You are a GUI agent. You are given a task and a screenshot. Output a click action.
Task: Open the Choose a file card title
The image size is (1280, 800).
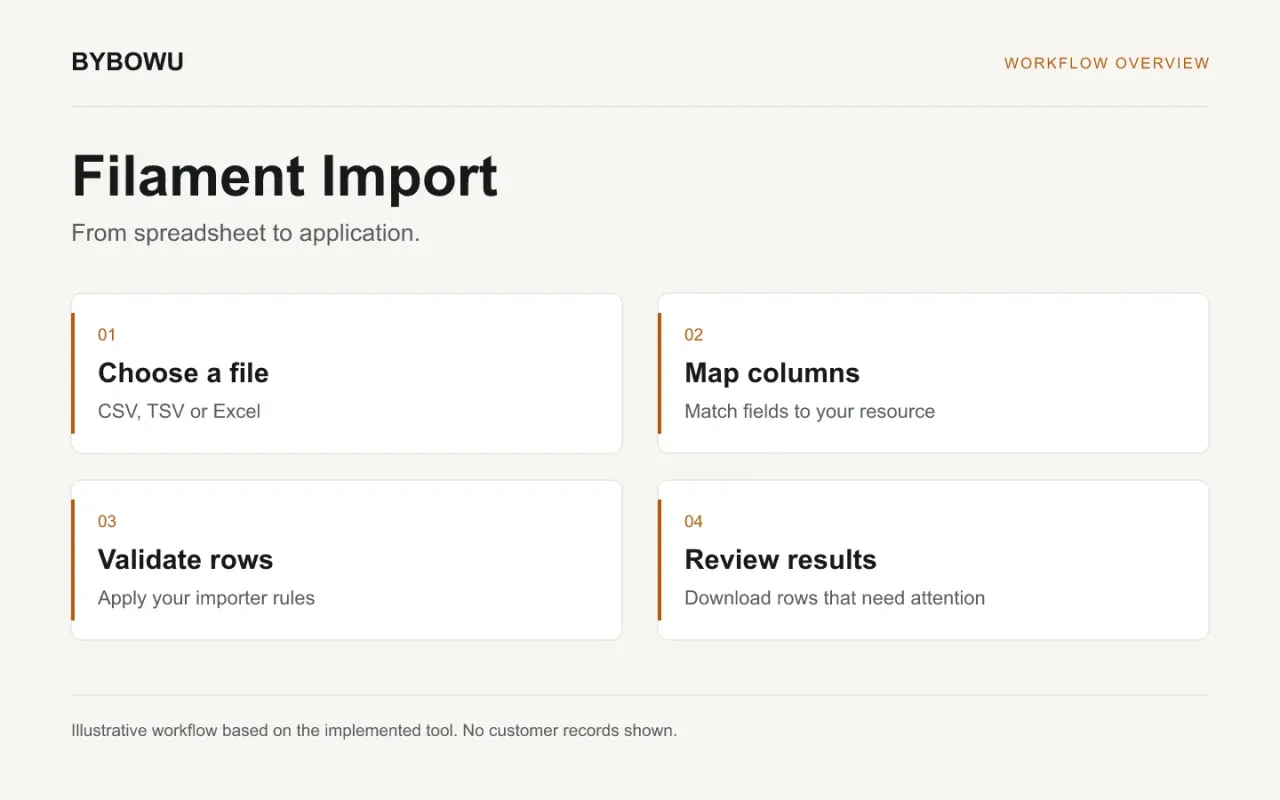(183, 373)
